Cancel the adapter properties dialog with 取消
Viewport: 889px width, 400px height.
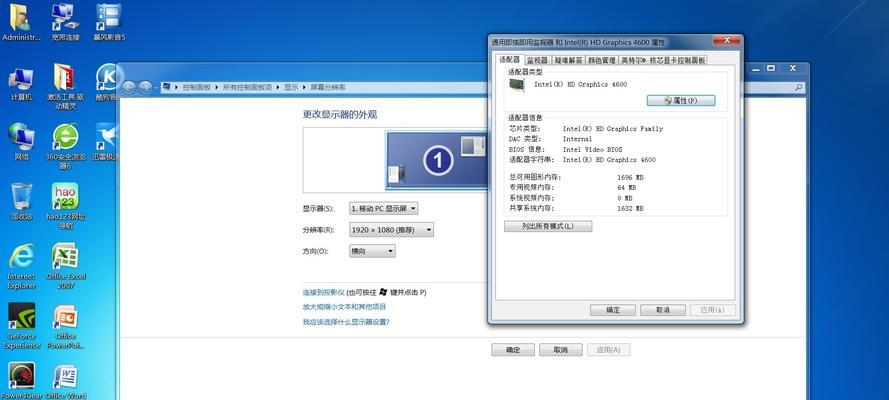tap(663, 310)
